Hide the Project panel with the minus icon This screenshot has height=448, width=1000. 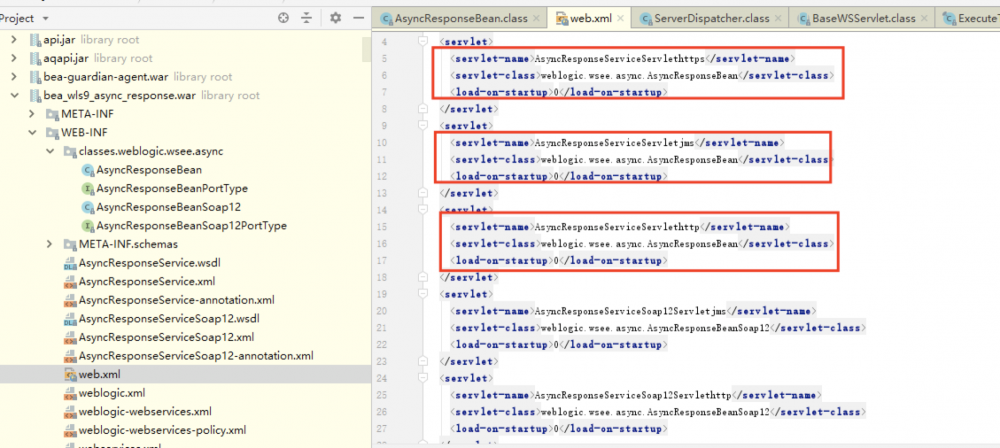(358, 19)
